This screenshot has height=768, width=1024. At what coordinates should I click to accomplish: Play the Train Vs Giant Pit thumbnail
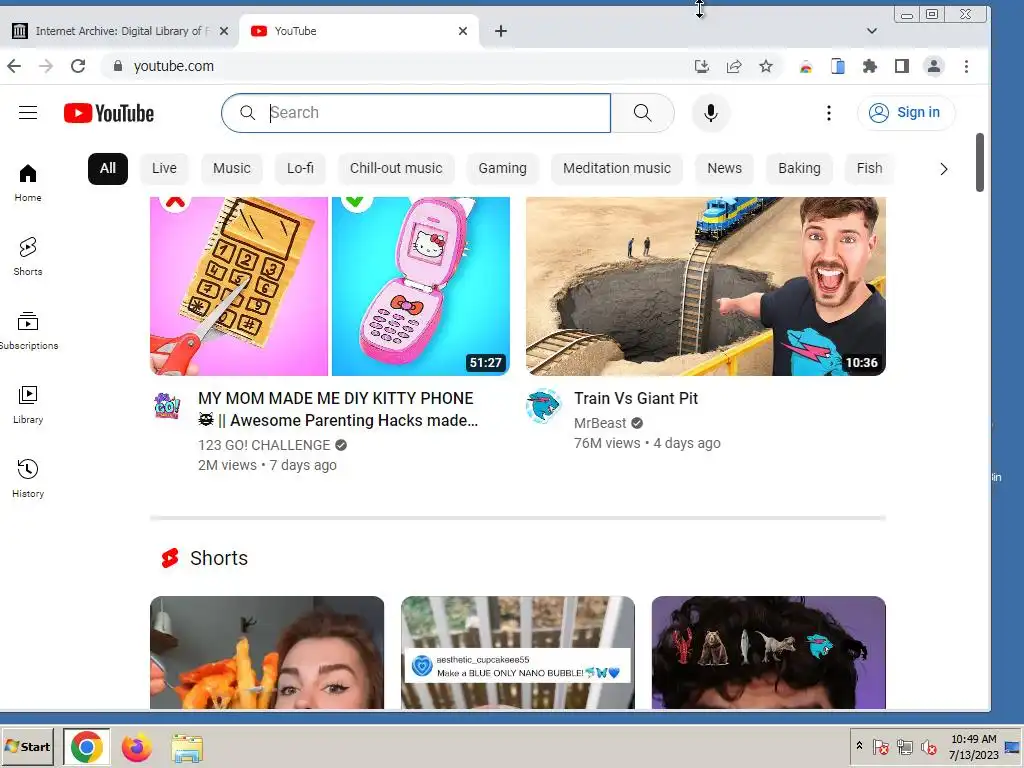705,286
